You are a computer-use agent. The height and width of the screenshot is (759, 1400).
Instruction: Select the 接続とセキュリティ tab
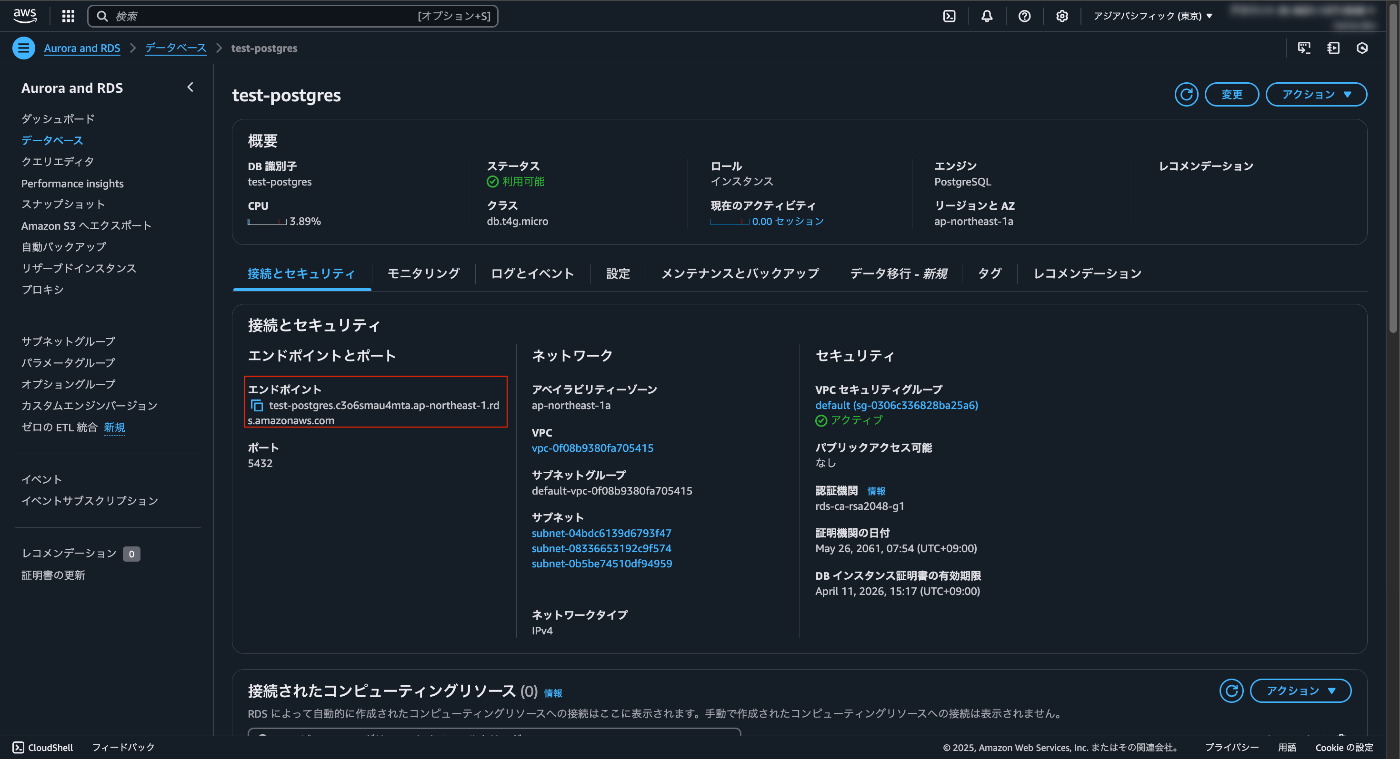[x=301, y=273]
